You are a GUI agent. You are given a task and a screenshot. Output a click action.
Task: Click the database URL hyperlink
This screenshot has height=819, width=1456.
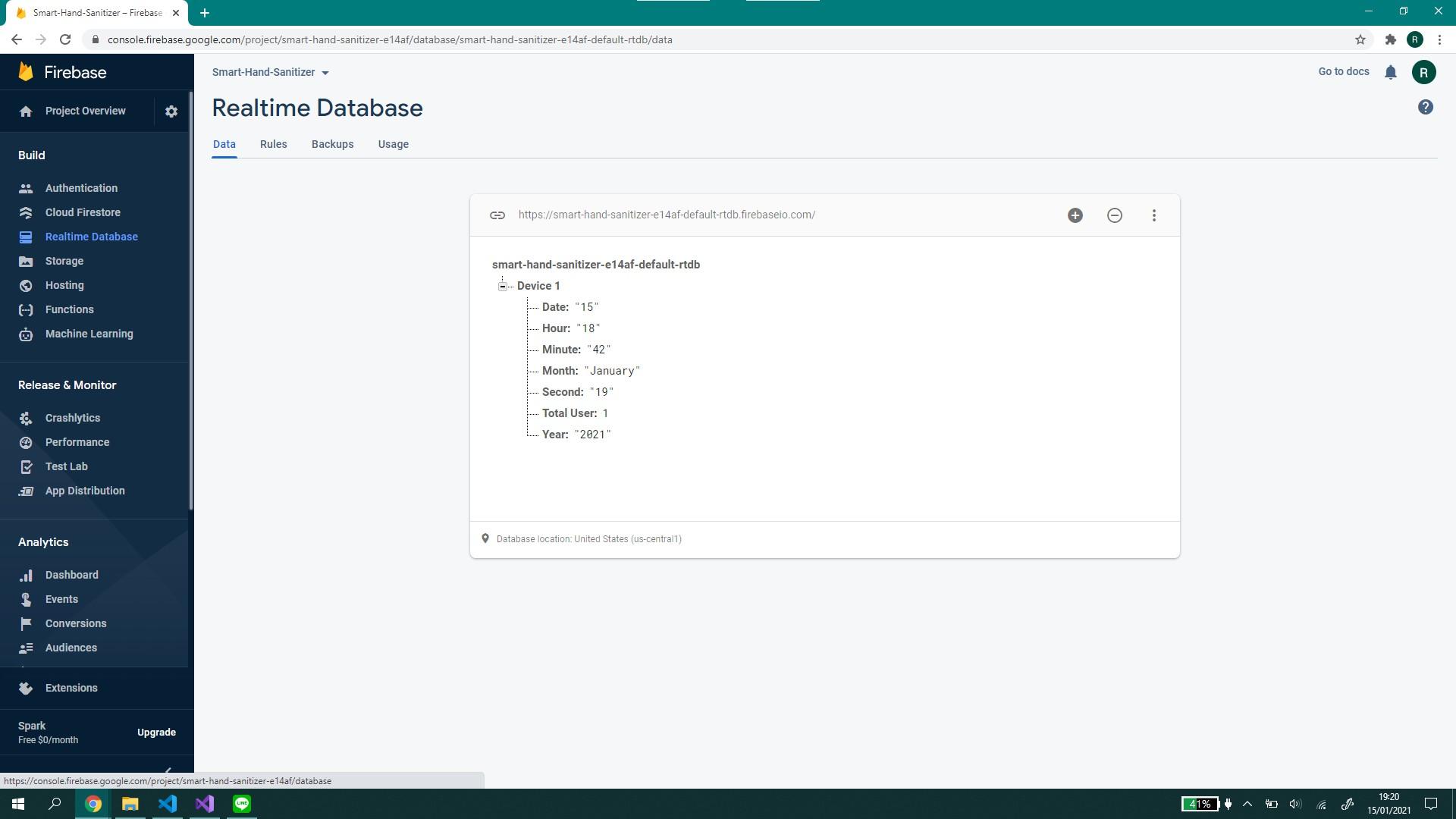[667, 214]
